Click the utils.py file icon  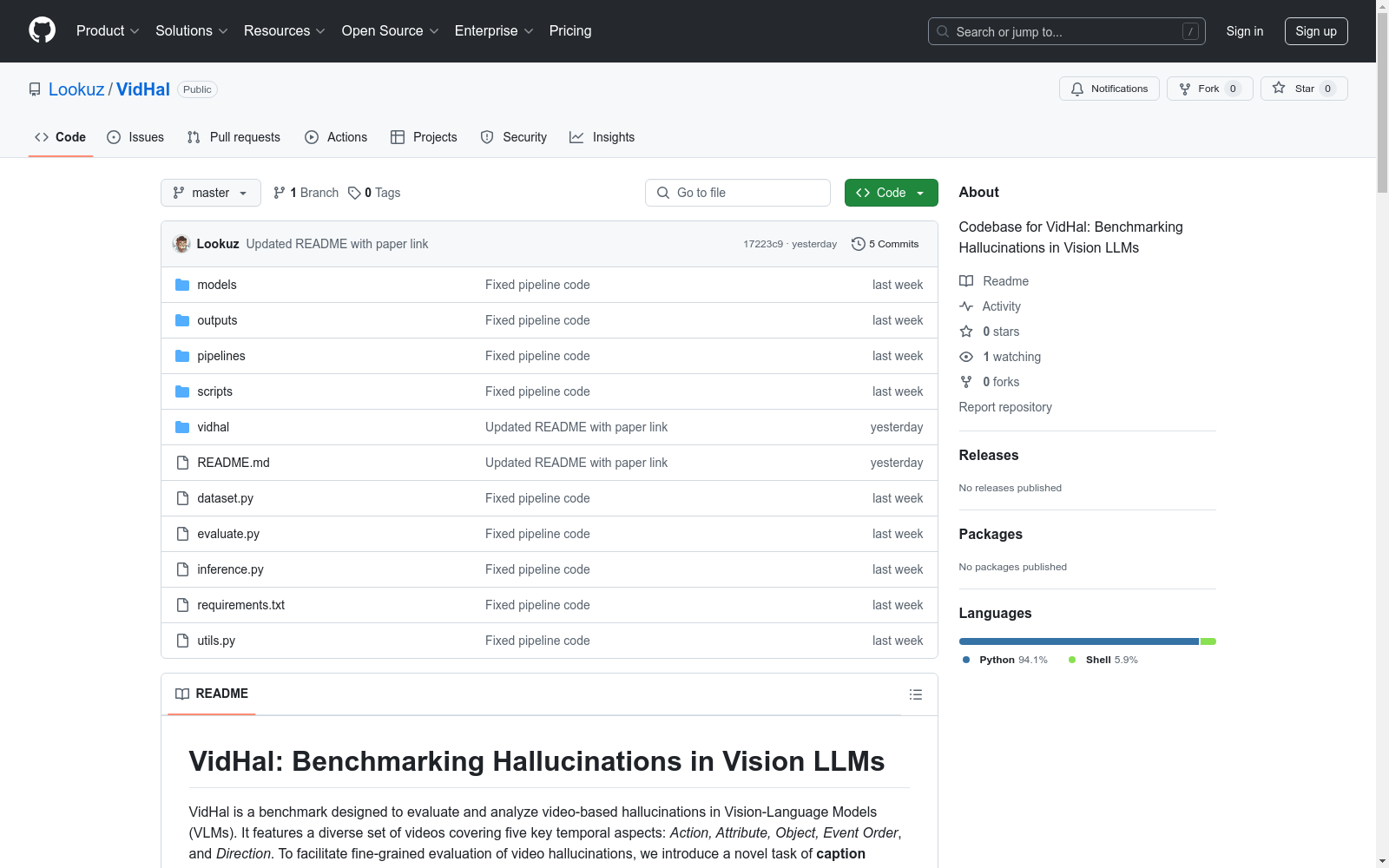click(182, 641)
